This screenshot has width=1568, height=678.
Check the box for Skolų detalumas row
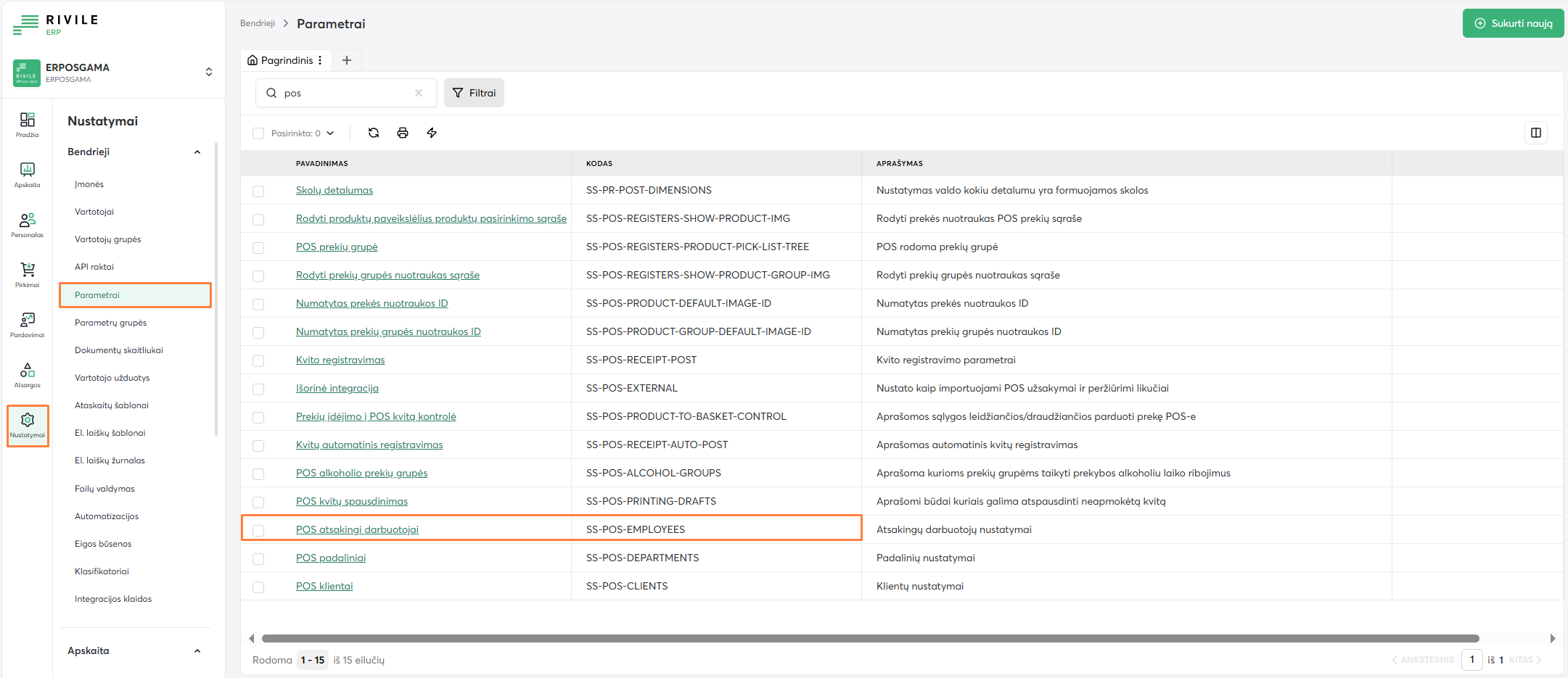258,191
